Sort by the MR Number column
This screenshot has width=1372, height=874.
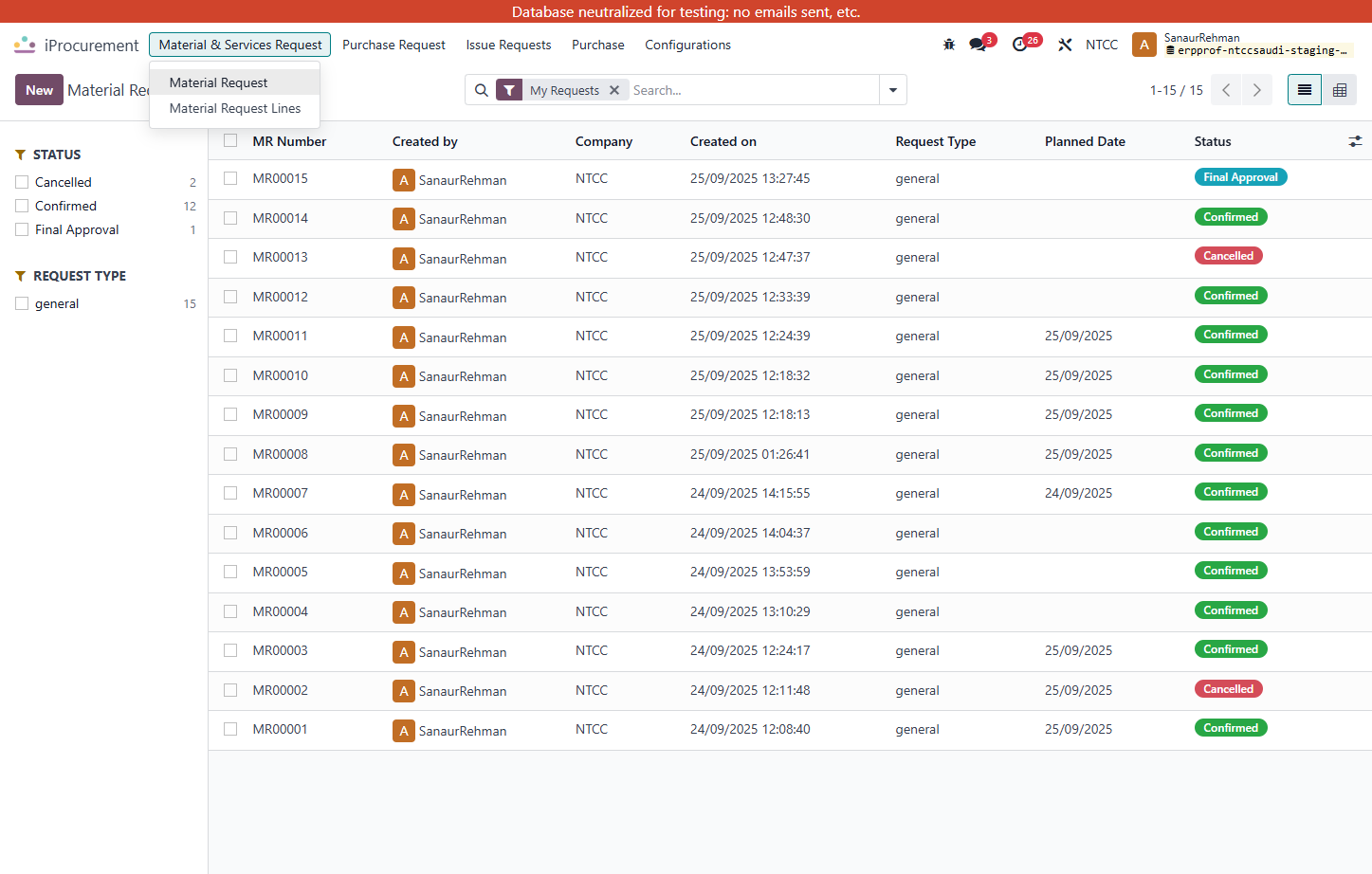[289, 141]
